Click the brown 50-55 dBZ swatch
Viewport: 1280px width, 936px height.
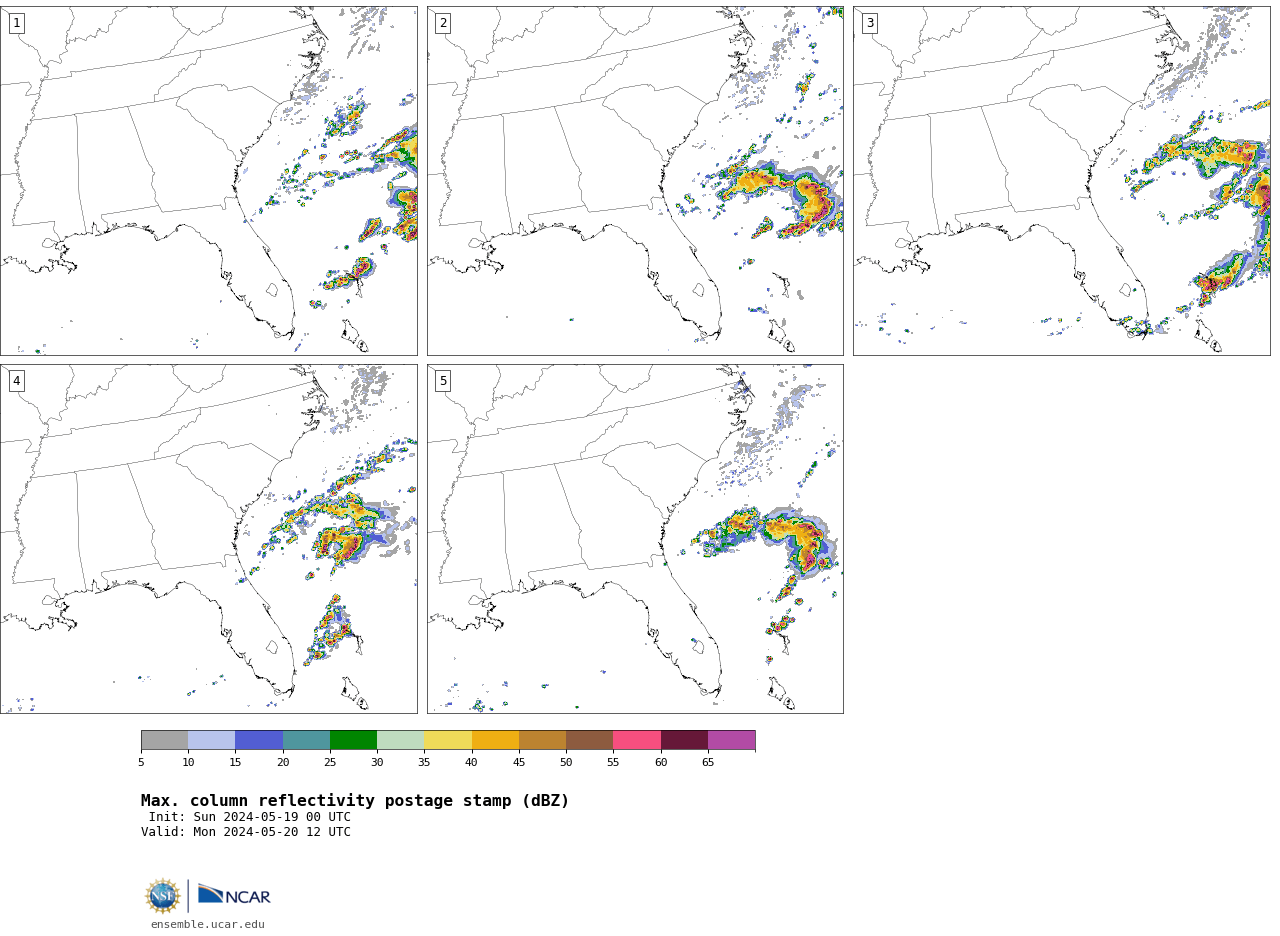pos(589,740)
